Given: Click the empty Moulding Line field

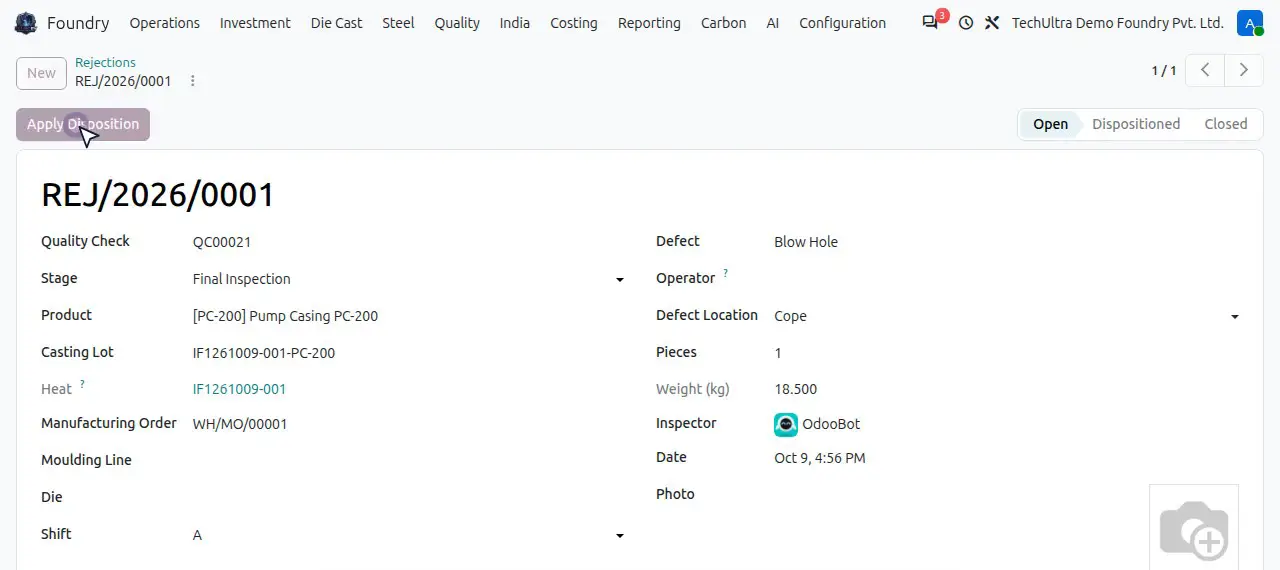Looking at the screenshot, I should (409, 461).
